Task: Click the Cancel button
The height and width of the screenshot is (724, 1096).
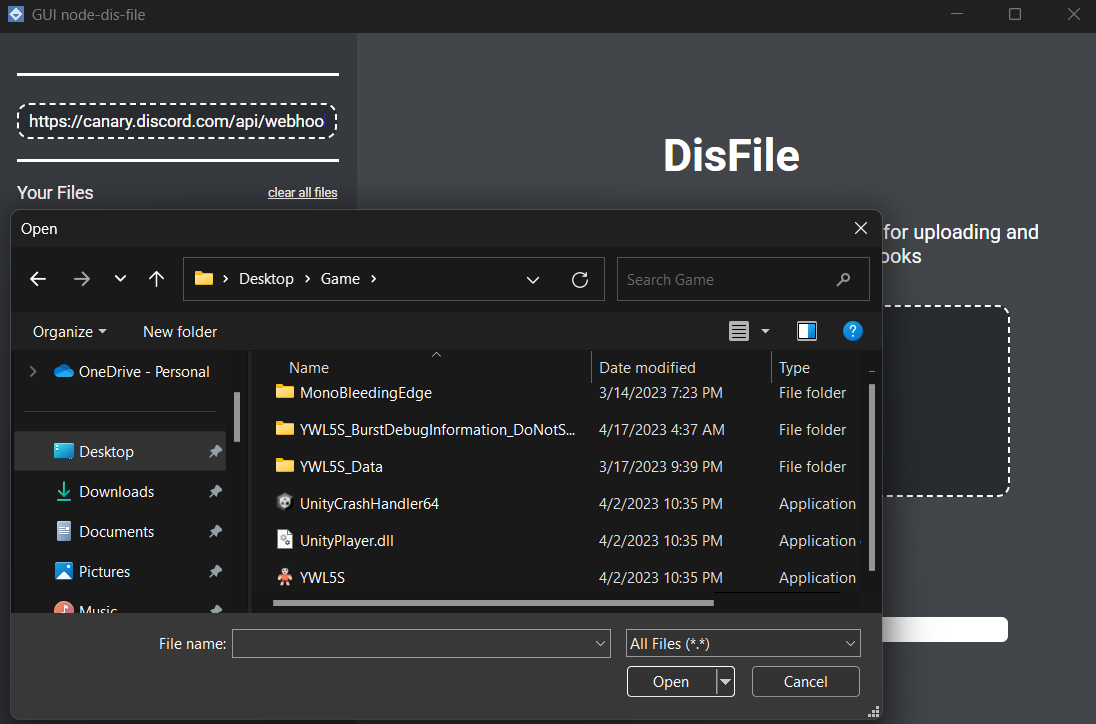Action: [805, 682]
